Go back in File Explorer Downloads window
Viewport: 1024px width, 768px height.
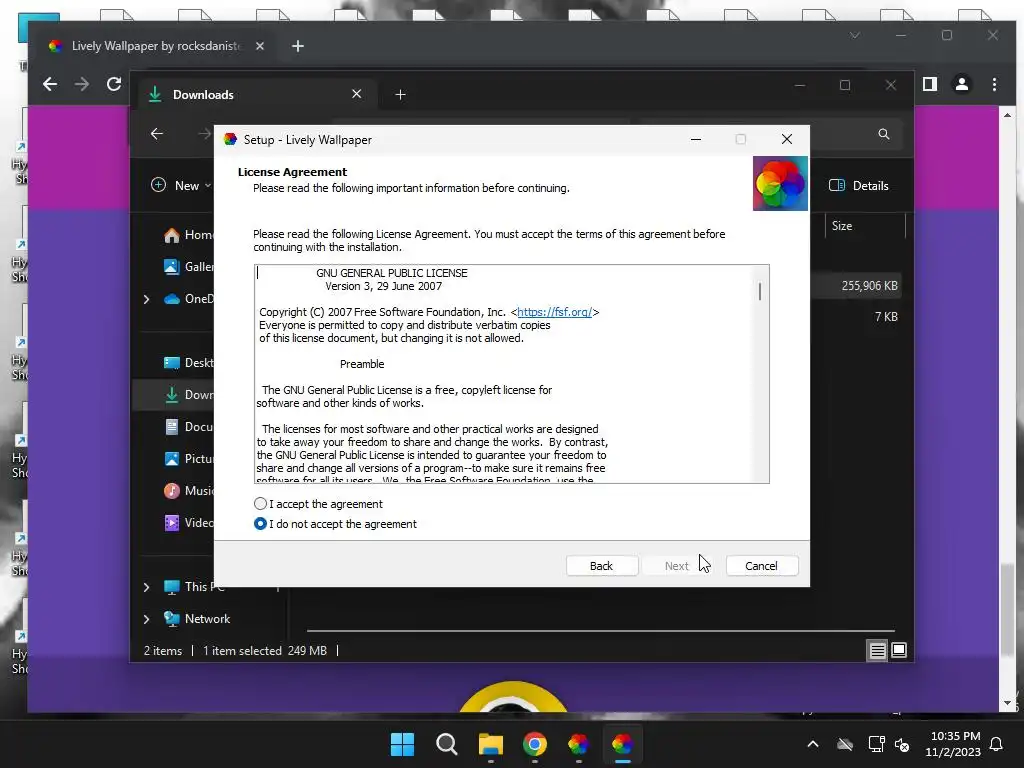point(157,134)
